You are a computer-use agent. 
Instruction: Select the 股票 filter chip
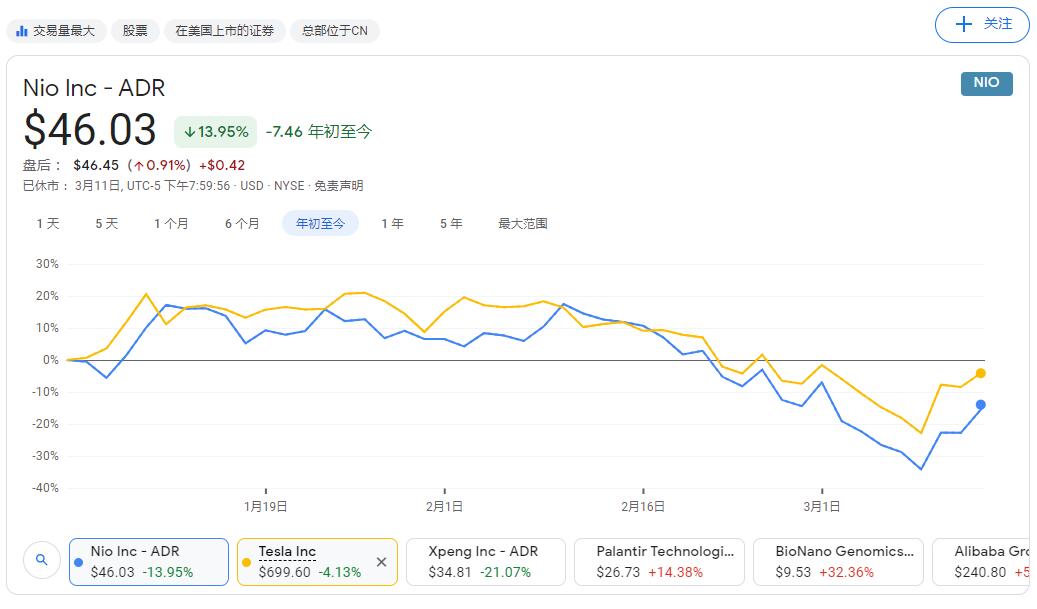(x=135, y=30)
